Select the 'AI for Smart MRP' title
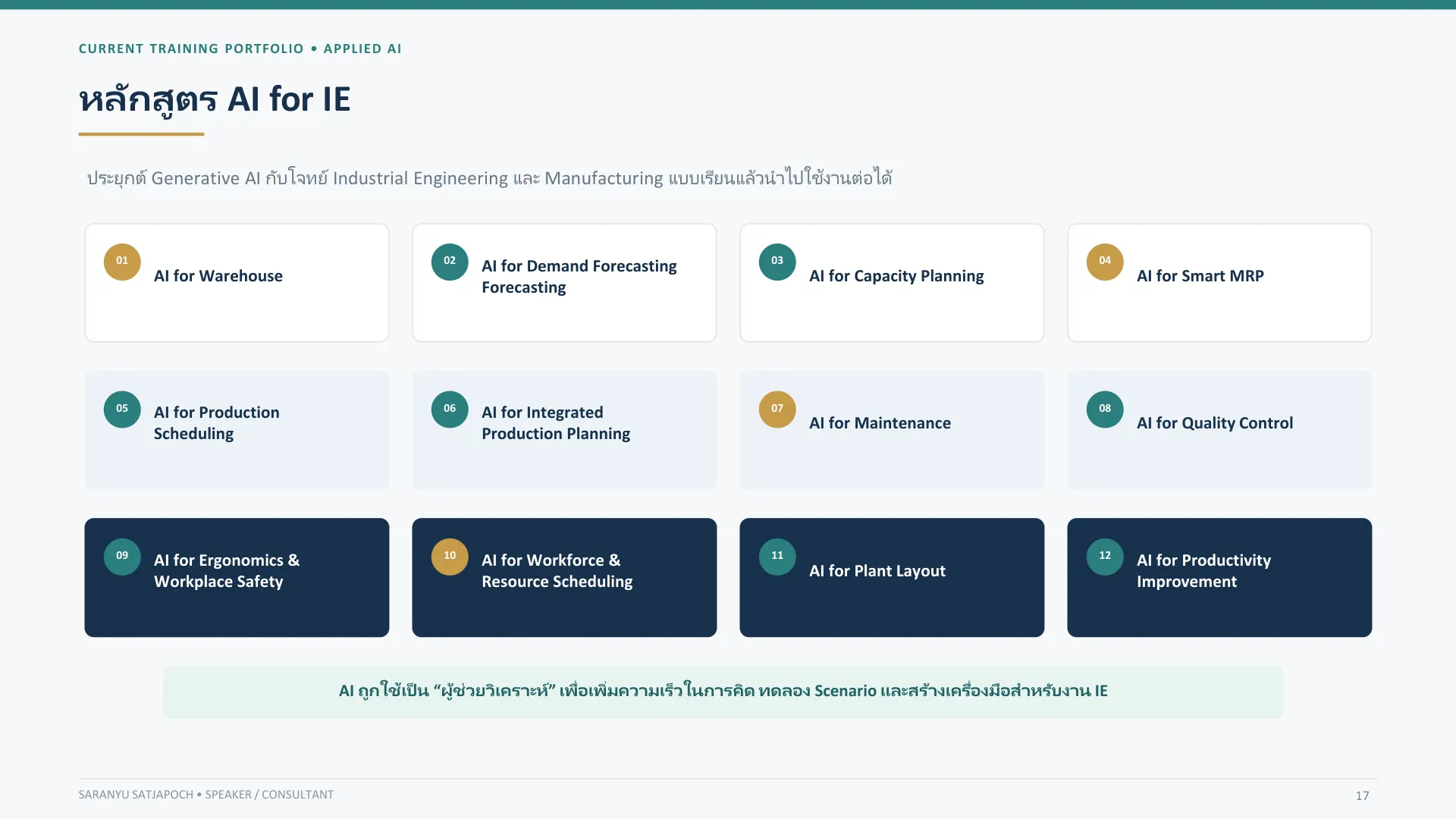Viewport: 1456px width, 819px height. click(1200, 276)
